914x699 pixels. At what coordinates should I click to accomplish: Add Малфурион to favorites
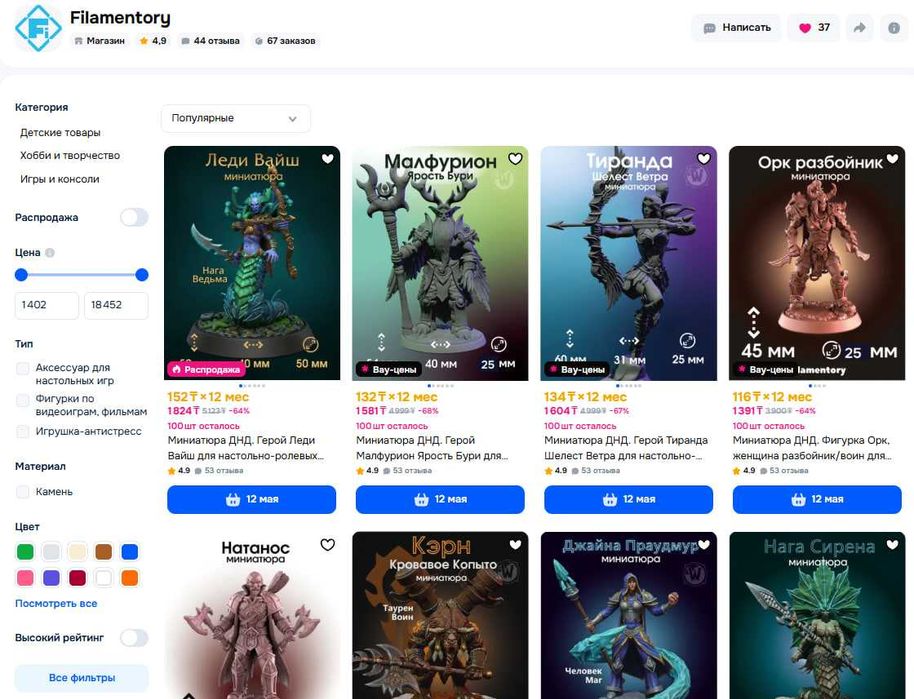click(515, 159)
